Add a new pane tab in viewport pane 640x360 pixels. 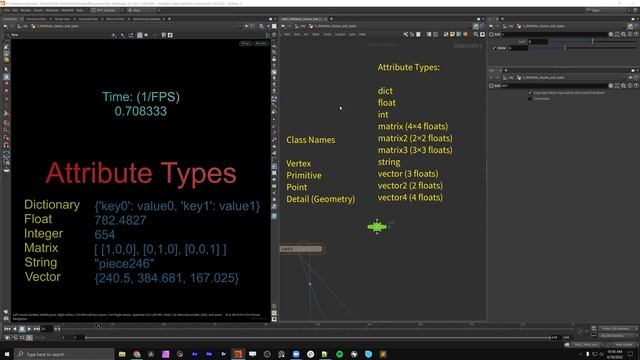[169, 19]
